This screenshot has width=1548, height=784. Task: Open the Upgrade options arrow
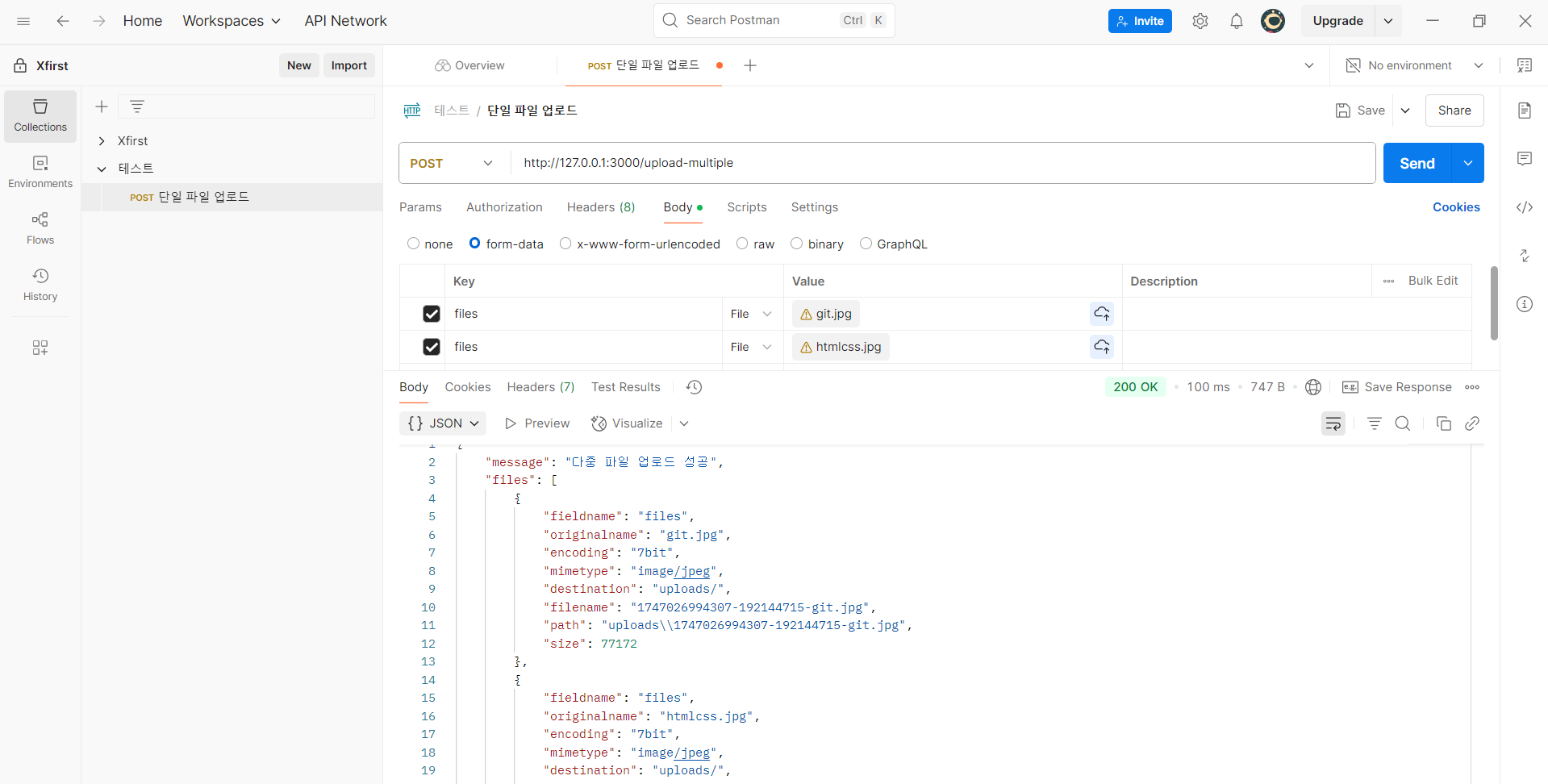(1388, 21)
